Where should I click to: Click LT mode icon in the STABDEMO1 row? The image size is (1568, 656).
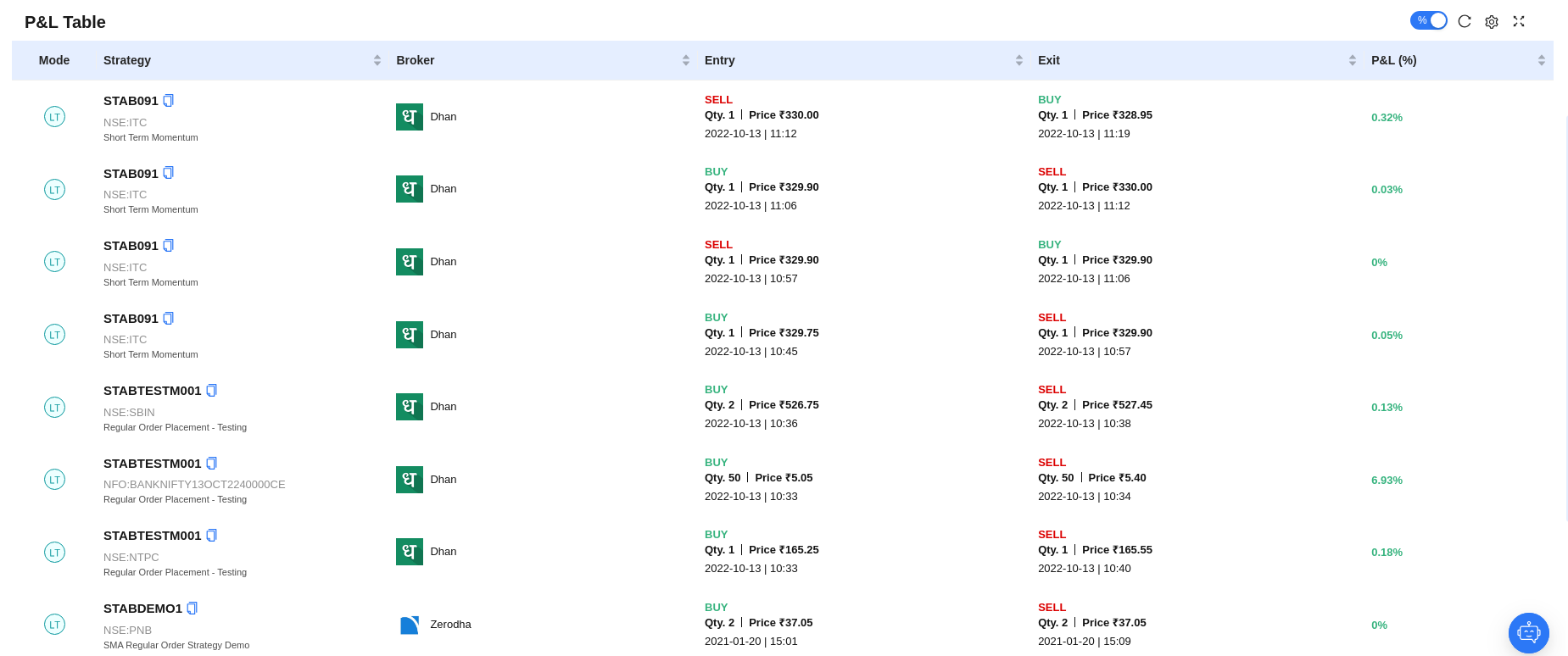pyautogui.click(x=54, y=625)
